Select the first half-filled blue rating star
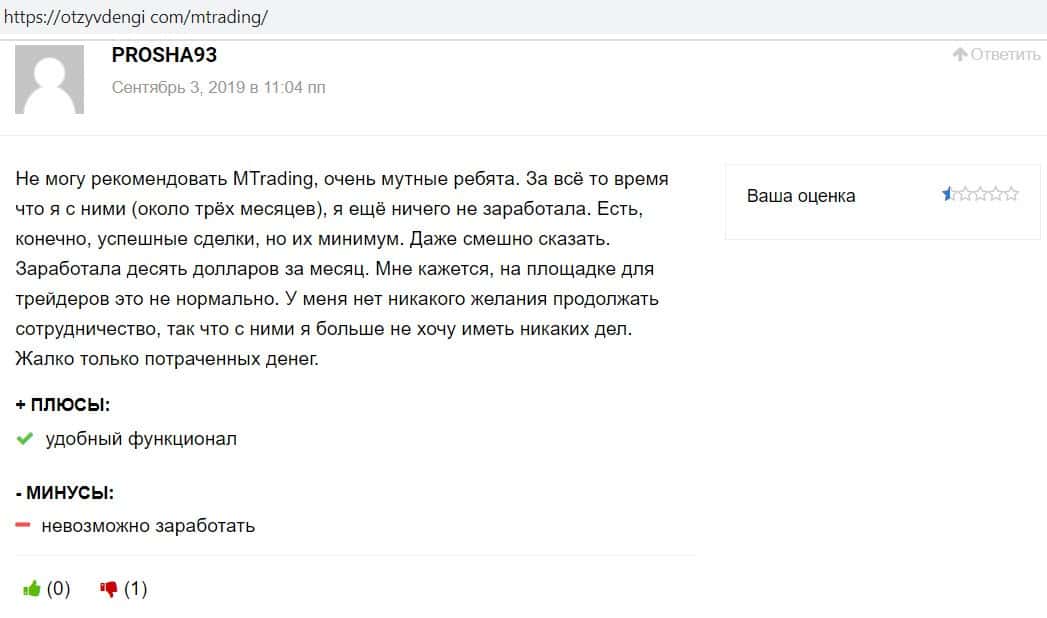This screenshot has height=618, width=1047. coord(948,195)
